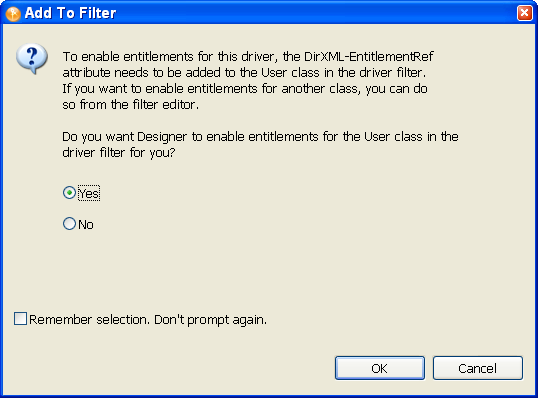Click the Designer app icon in title bar

(13, 14)
